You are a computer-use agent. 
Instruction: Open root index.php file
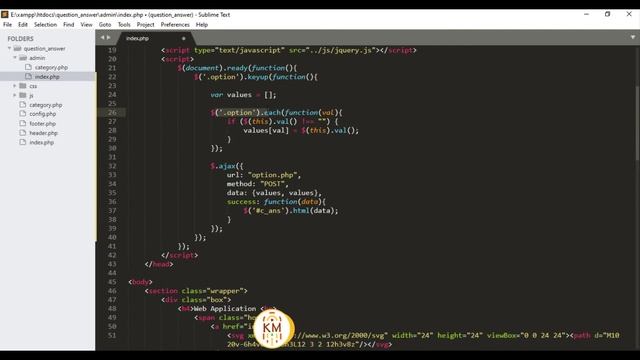tap(41, 142)
